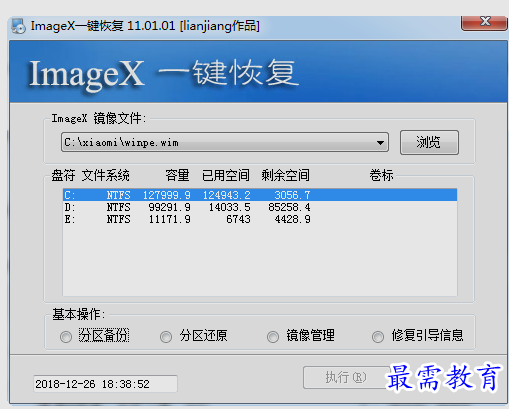The image size is (509, 409).
Task: Click the date-time field 2018-12-26 18:38:52
Action: (105, 384)
